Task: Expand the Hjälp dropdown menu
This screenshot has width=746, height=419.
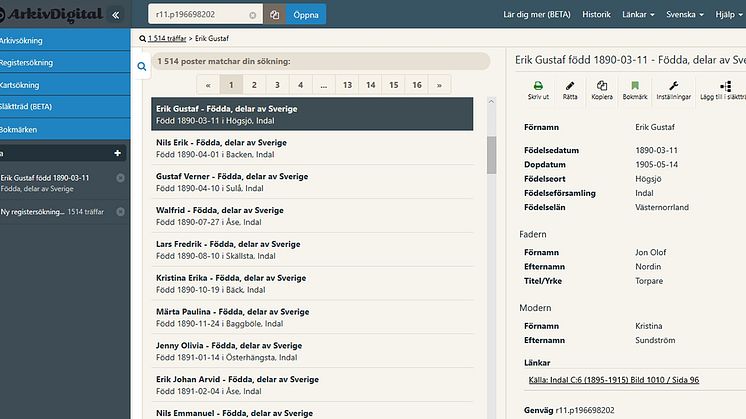Action: (x=728, y=14)
